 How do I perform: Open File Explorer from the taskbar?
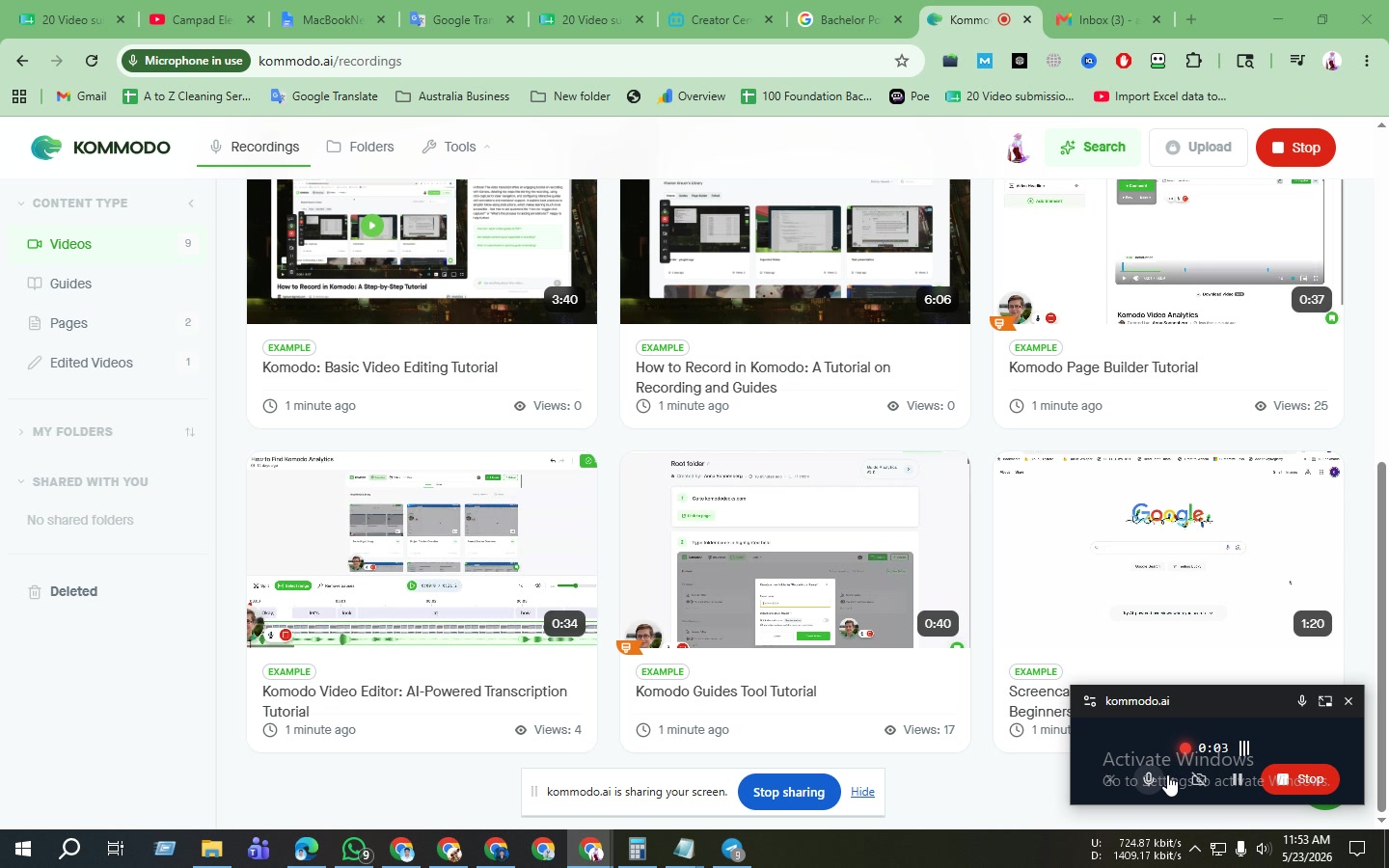click(x=211, y=850)
